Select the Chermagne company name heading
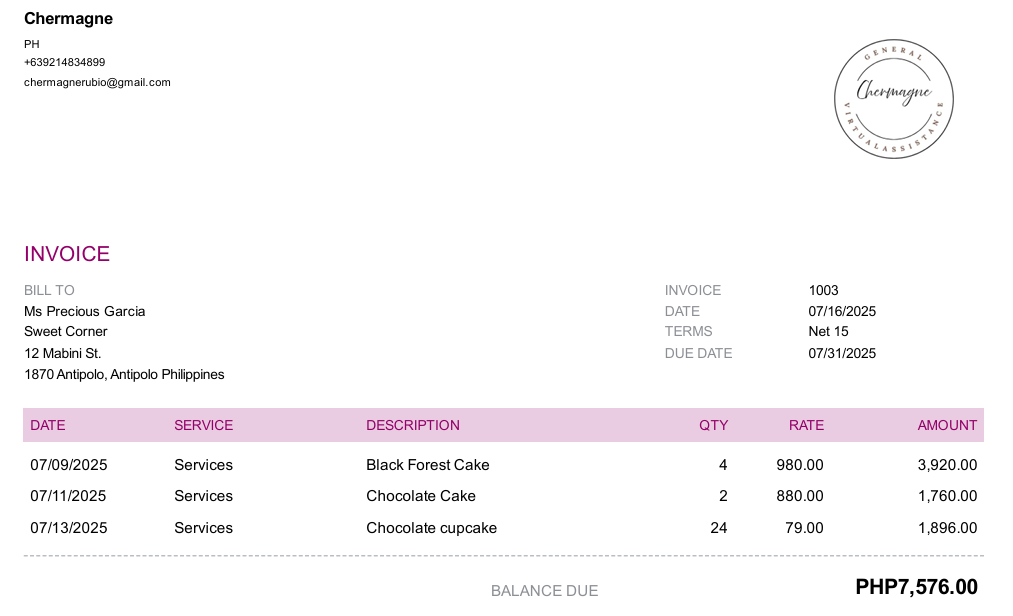This screenshot has width=1013, height=616. [68, 19]
